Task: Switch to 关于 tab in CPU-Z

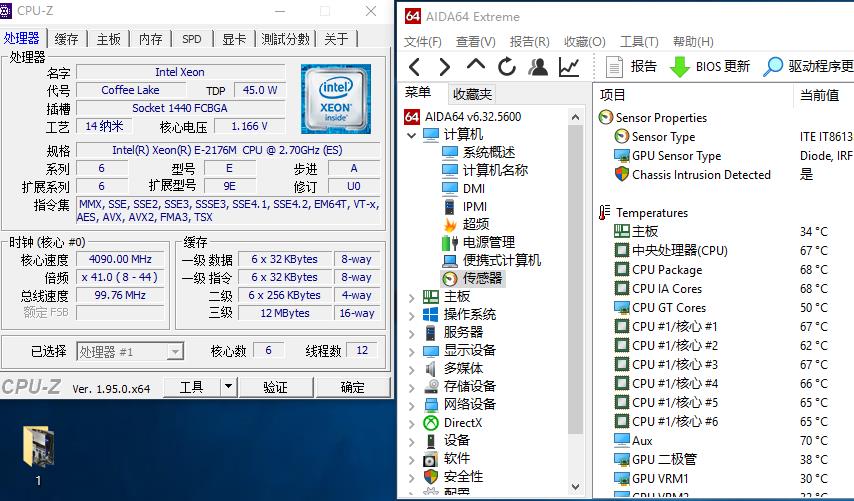Action: pos(336,39)
